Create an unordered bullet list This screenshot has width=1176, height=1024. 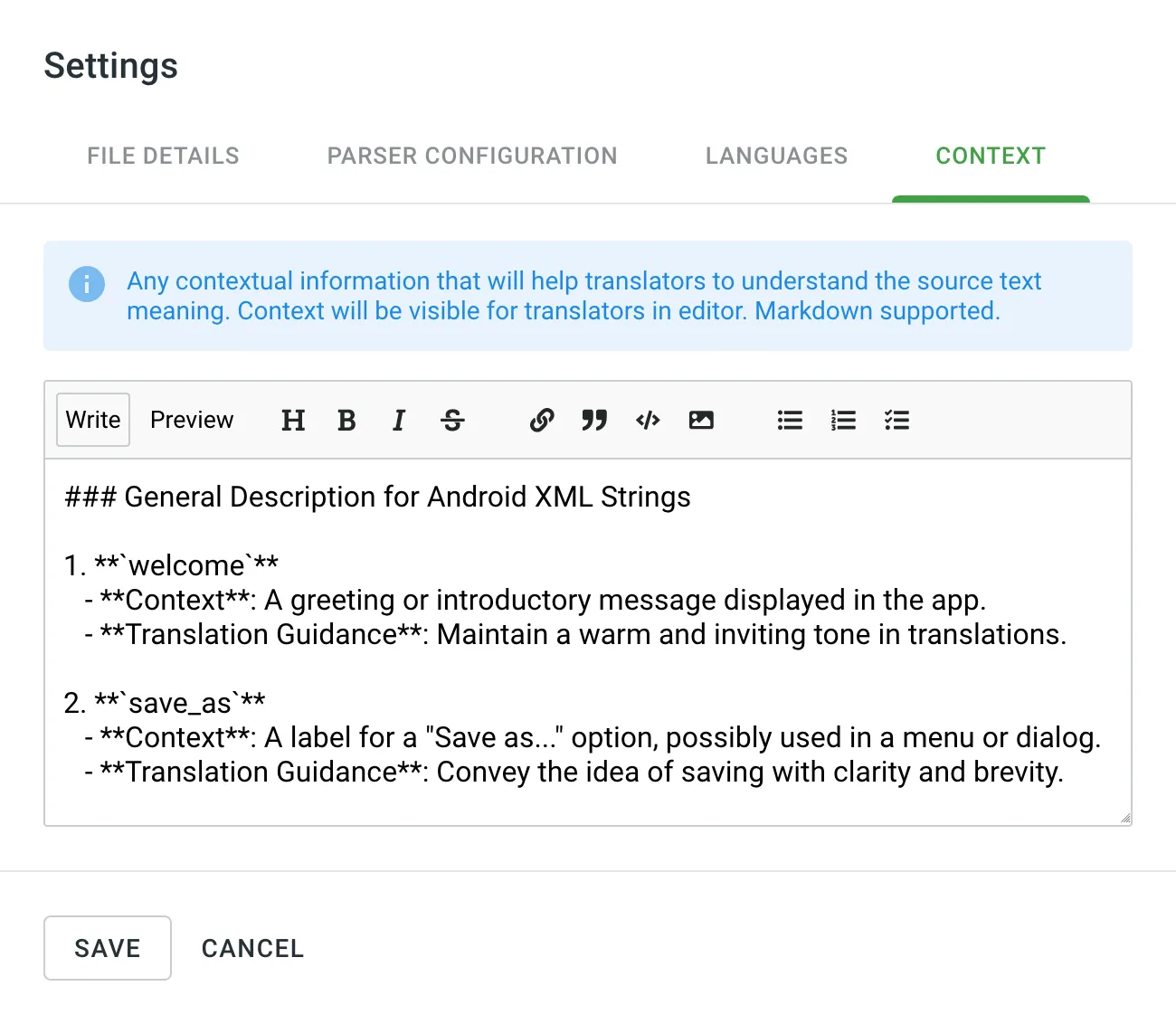(x=790, y=420)
